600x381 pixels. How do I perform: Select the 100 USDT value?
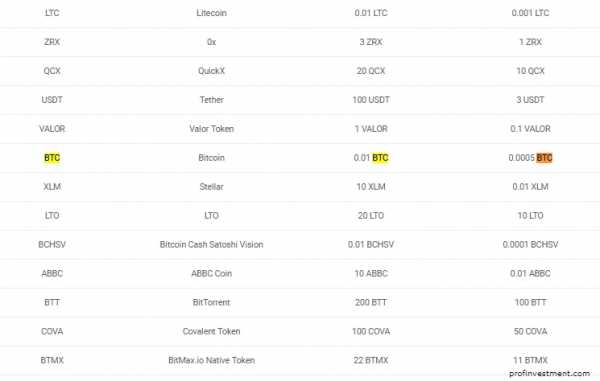tap(371, 100)
